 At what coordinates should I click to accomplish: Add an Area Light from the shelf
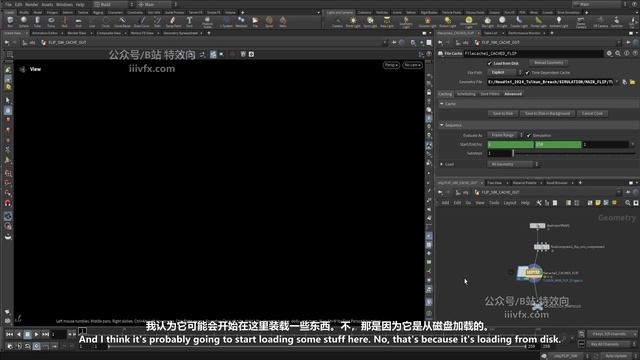pos(387,22)
